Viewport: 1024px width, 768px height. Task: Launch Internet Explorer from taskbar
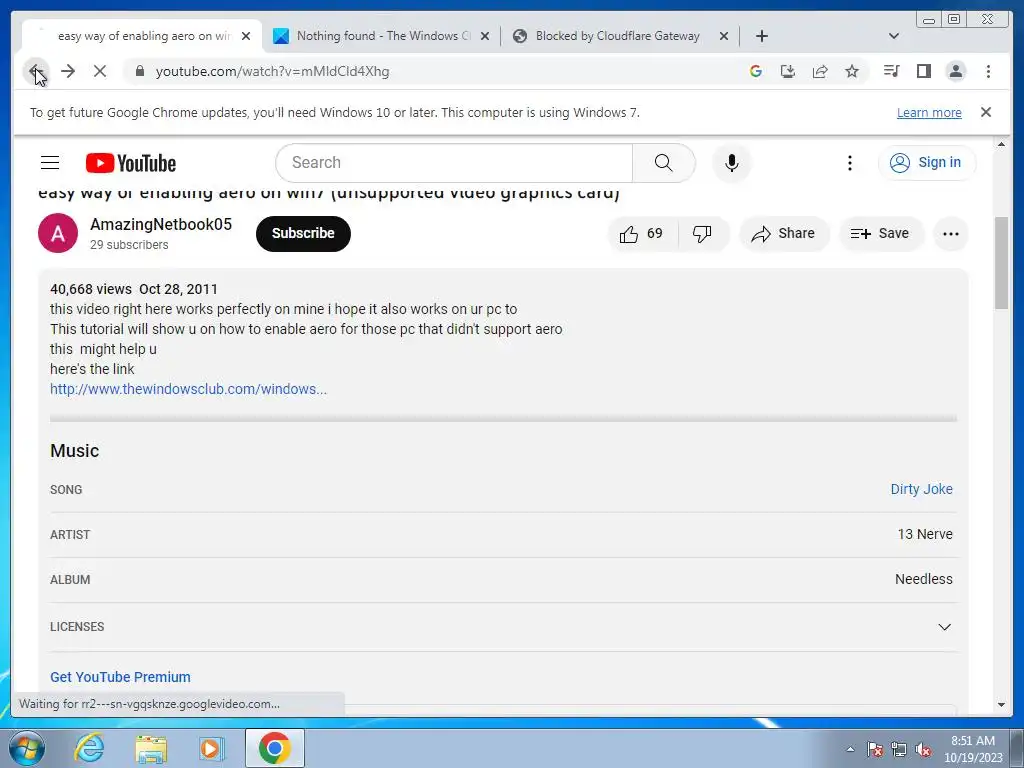(89, 748)
